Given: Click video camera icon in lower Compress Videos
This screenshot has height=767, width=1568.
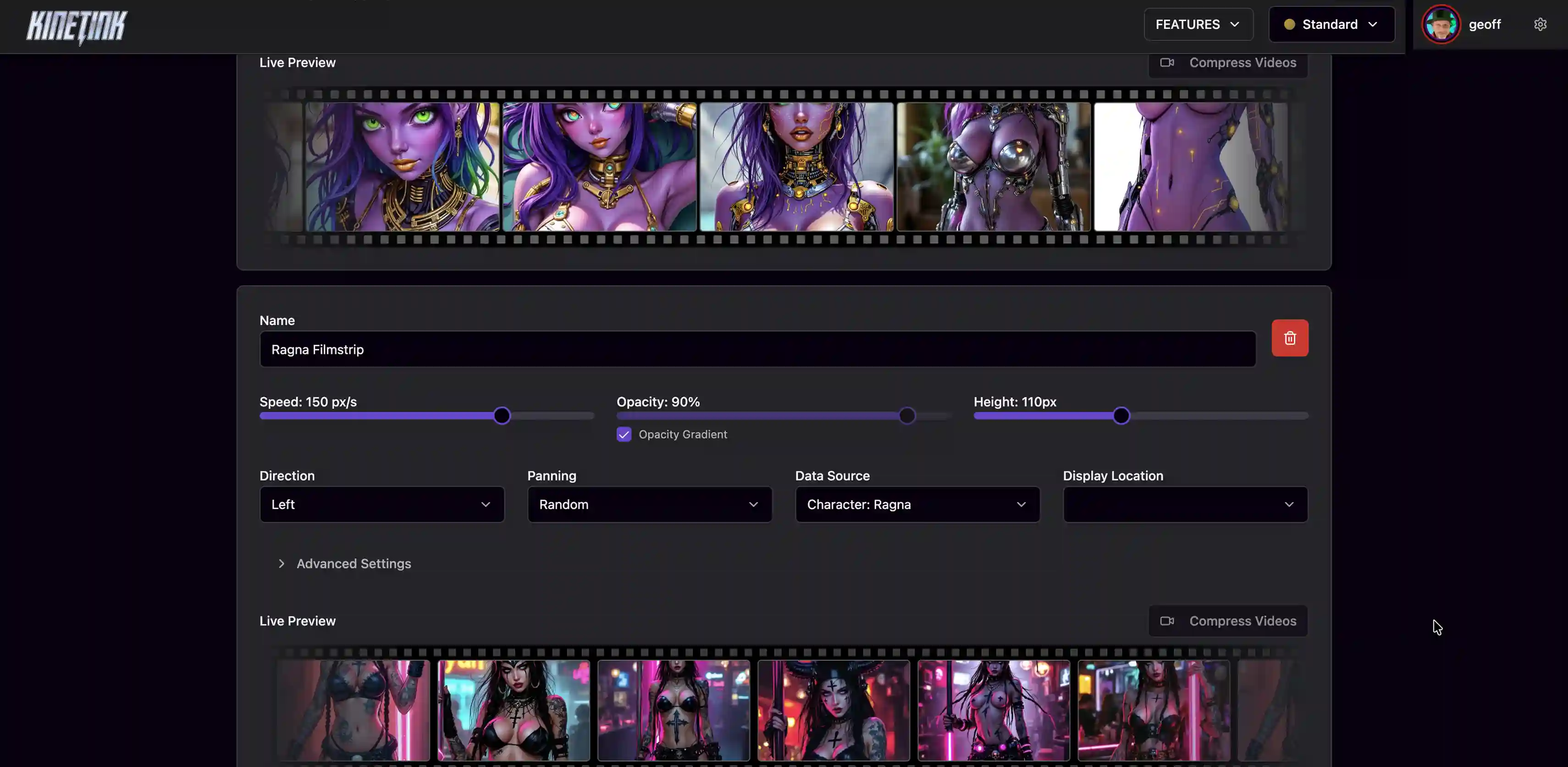Looking at the screenshot, I should tap(1166, 621).
